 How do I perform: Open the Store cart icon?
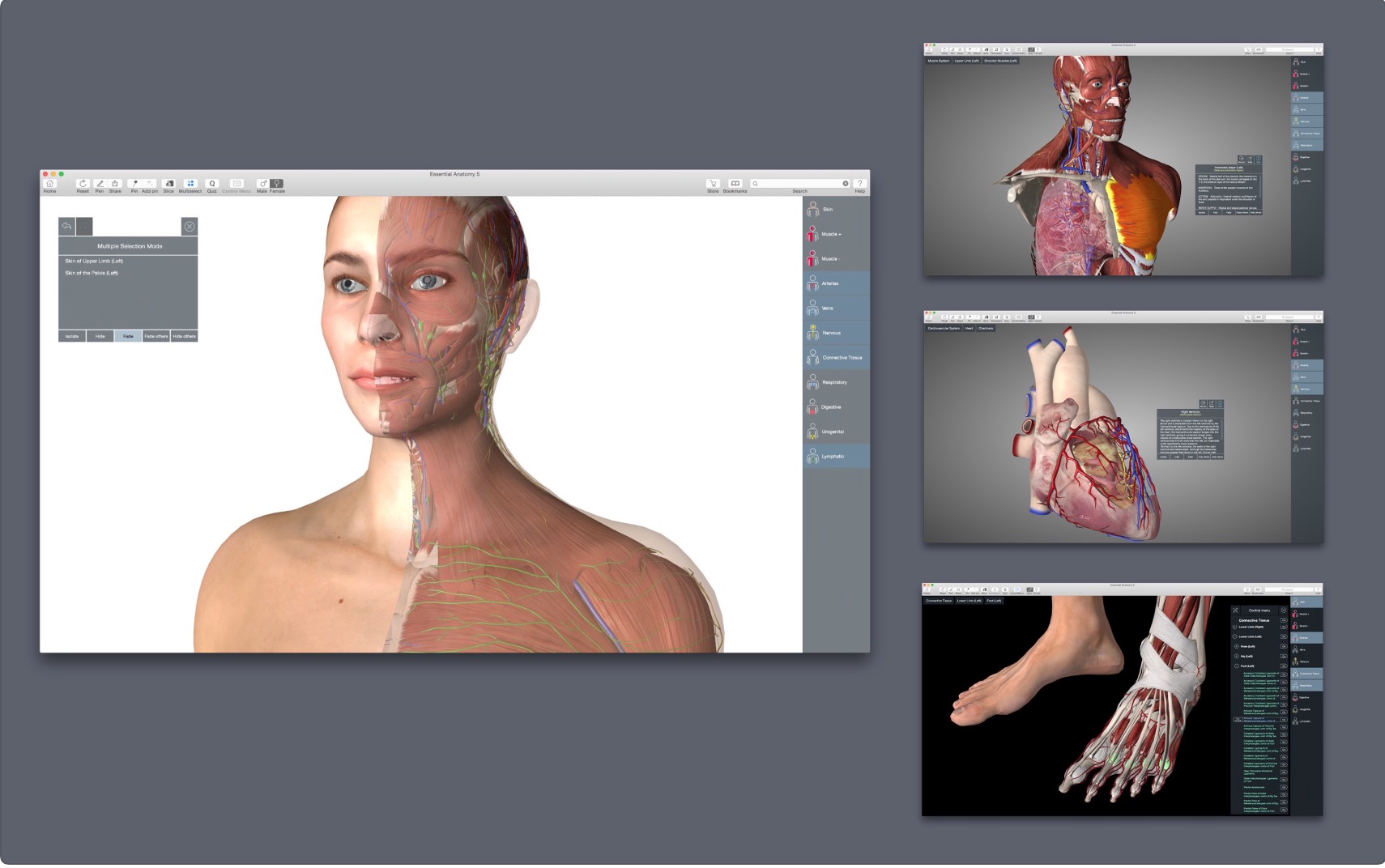tap(713, 185)
